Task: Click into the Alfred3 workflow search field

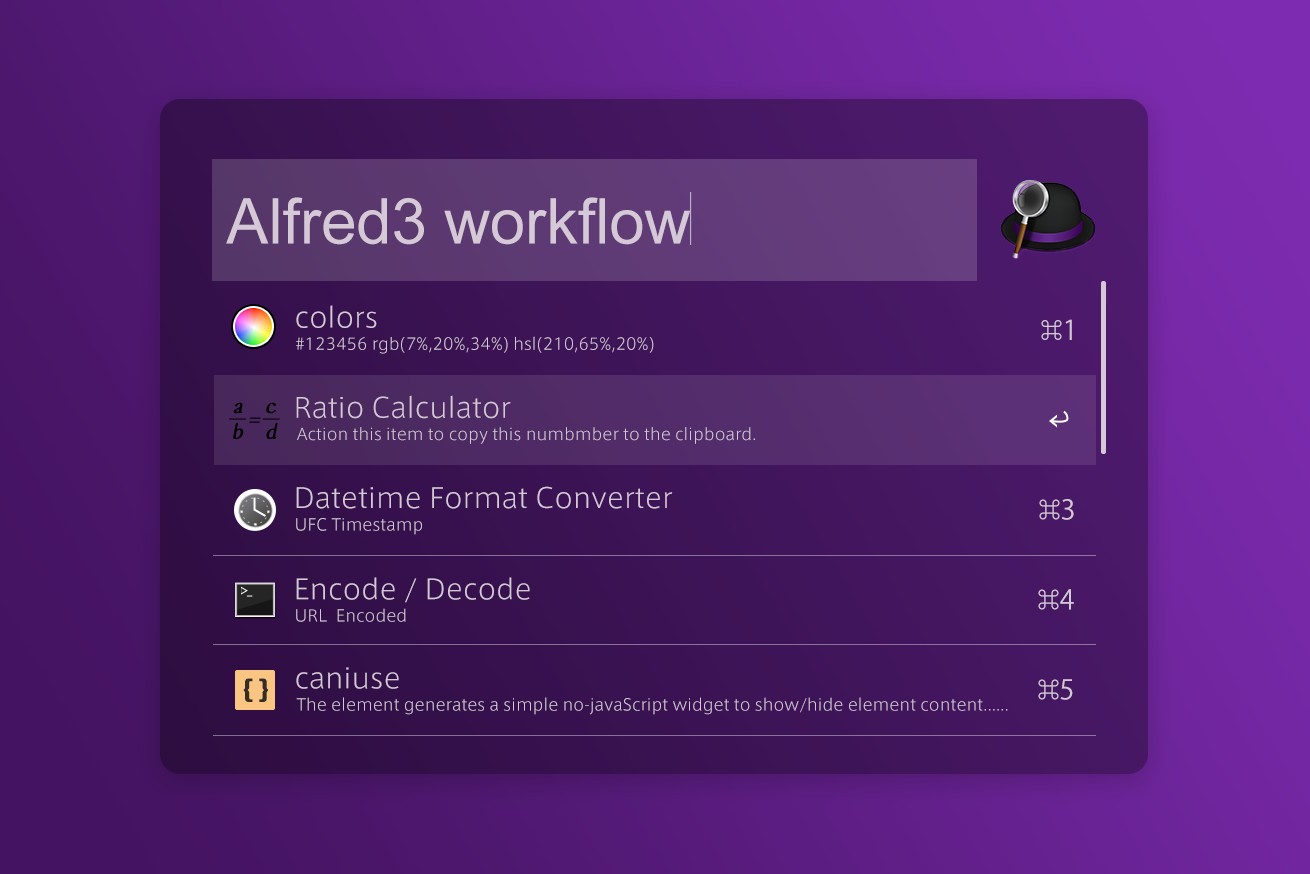Action: click(594, 220)
